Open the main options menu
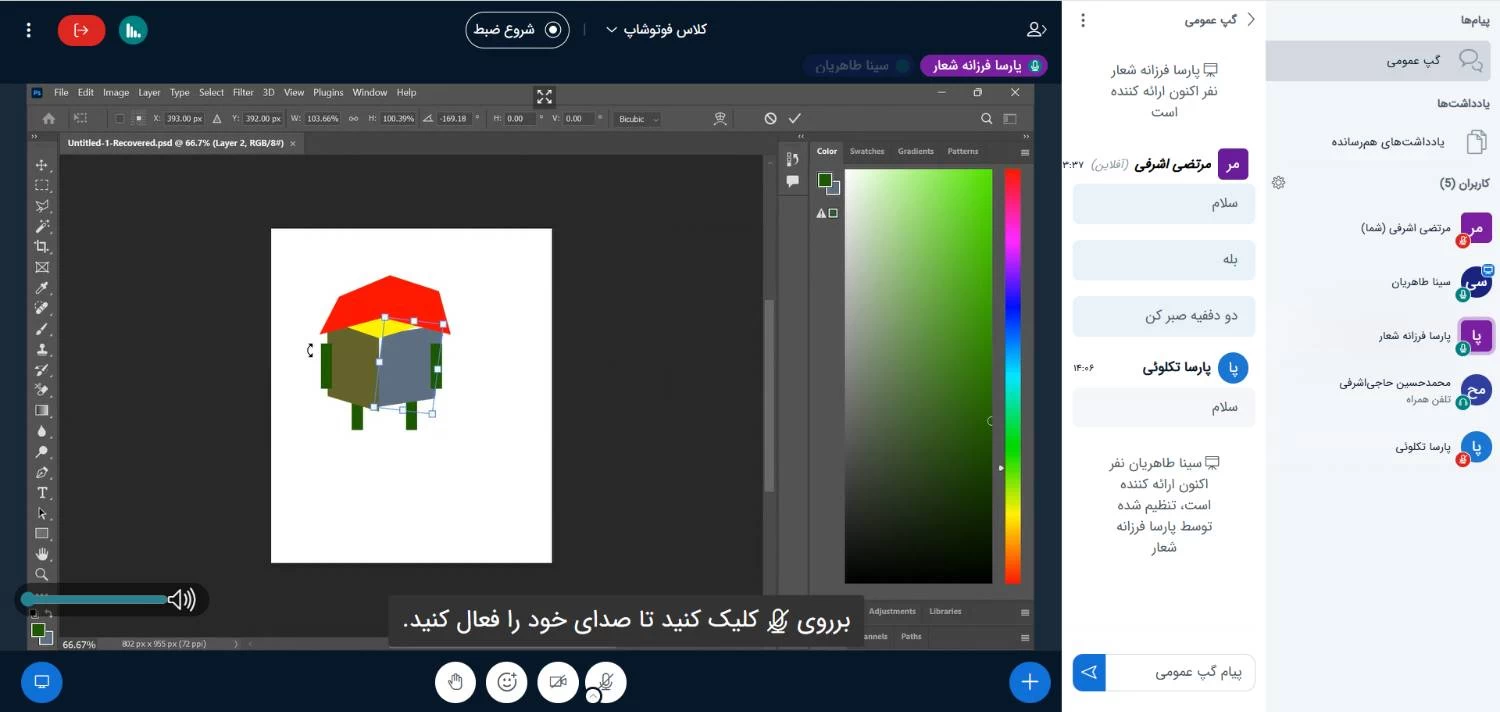This screenshot has height=712, width=1500. (28, 30)
